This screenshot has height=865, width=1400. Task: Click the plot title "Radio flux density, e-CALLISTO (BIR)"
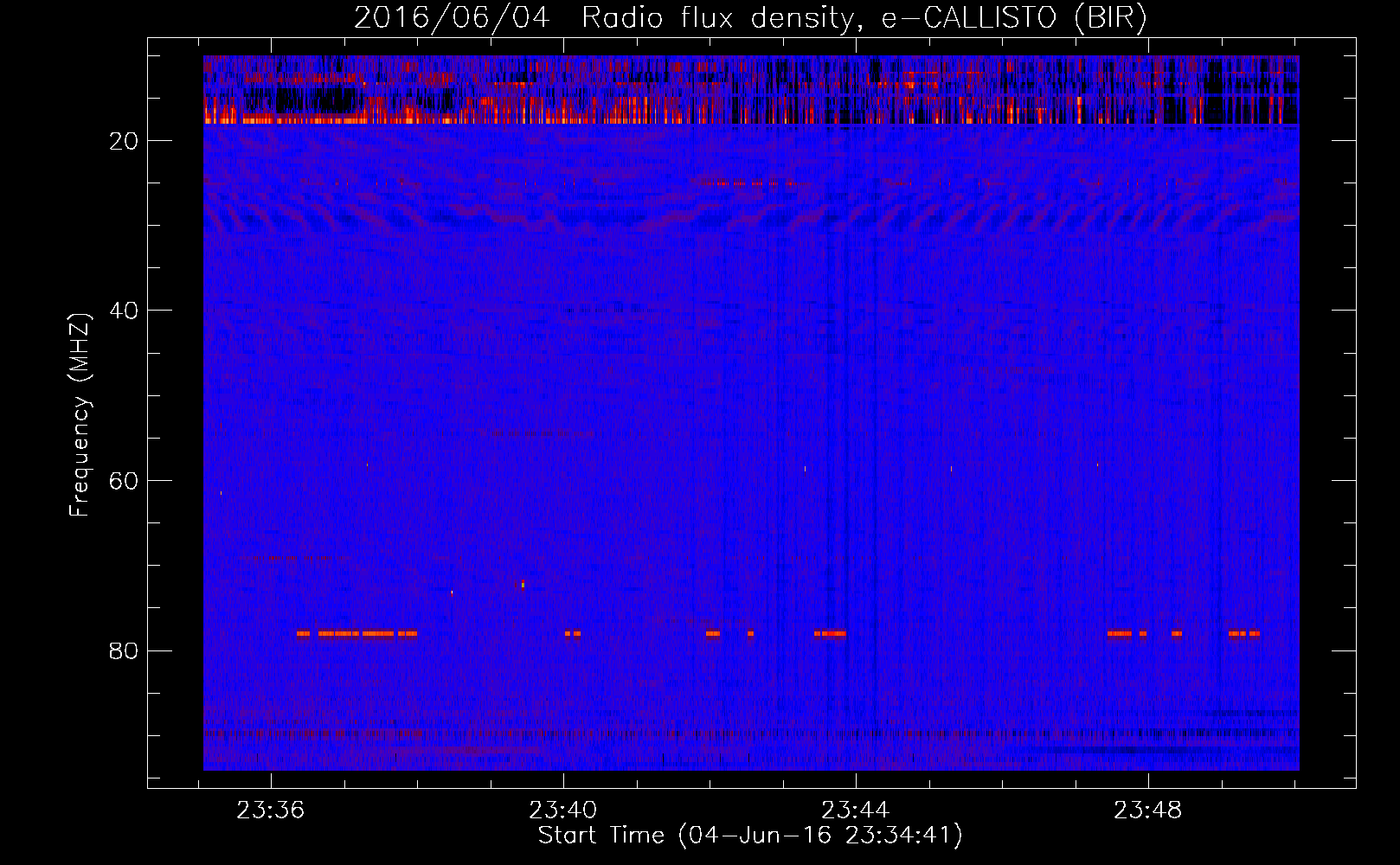pos(864,18)
